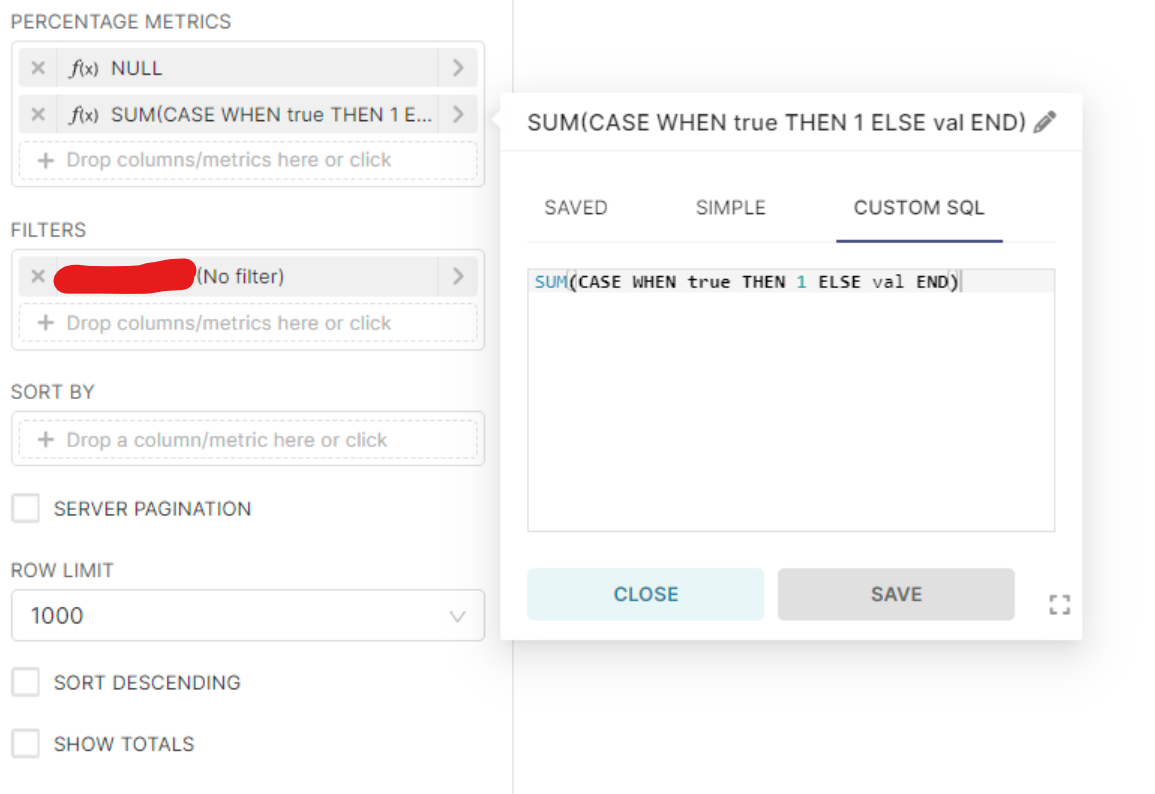Switch to the Saved tab
The width and height of the screenshot is (1155, 794).
click(576, 208)
